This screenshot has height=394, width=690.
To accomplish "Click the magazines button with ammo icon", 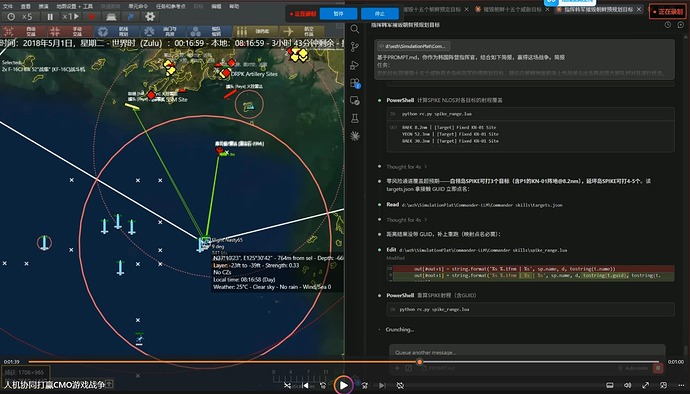I will 255,31.
